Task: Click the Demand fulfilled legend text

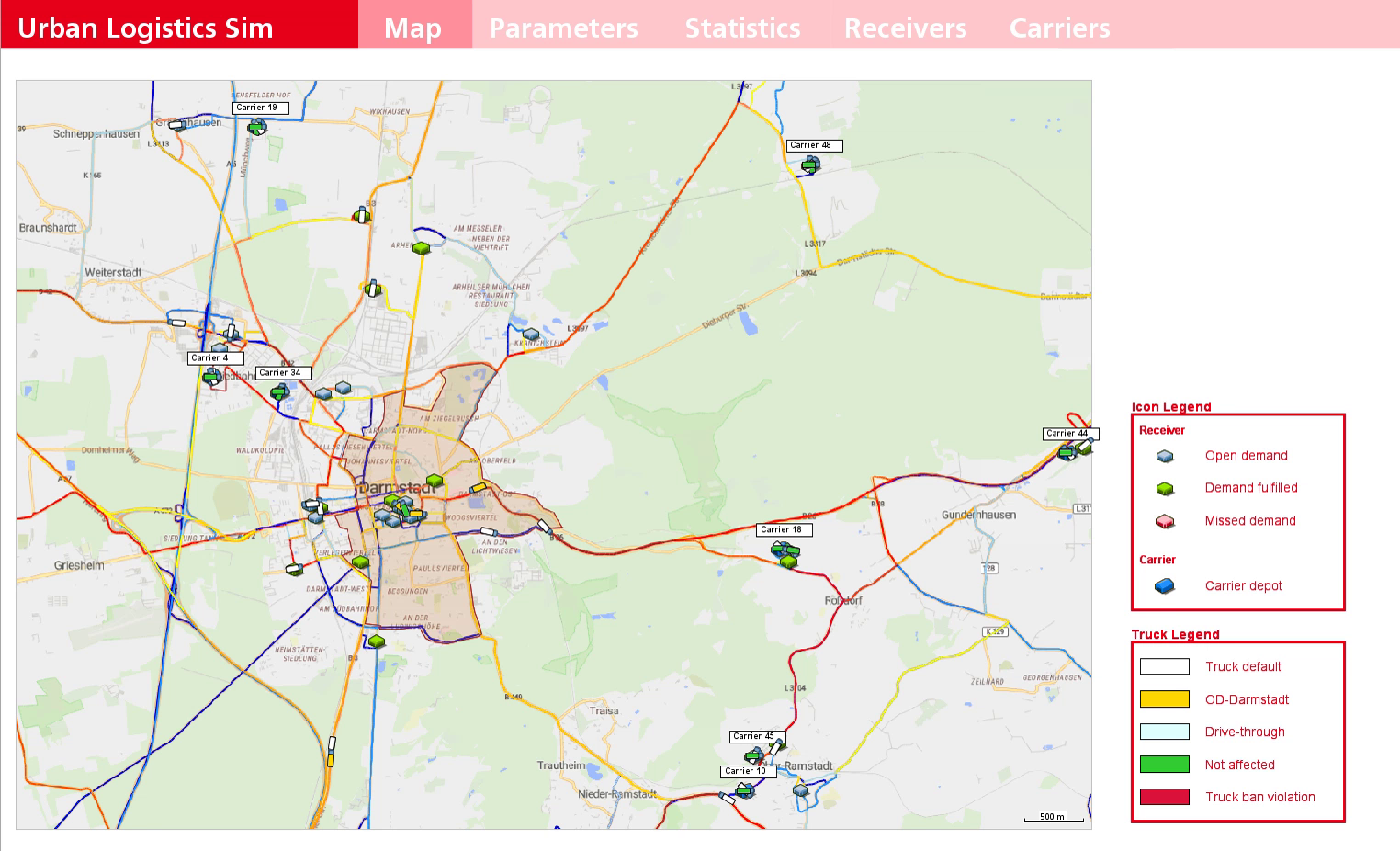Action: click(x=1251, y=488)
